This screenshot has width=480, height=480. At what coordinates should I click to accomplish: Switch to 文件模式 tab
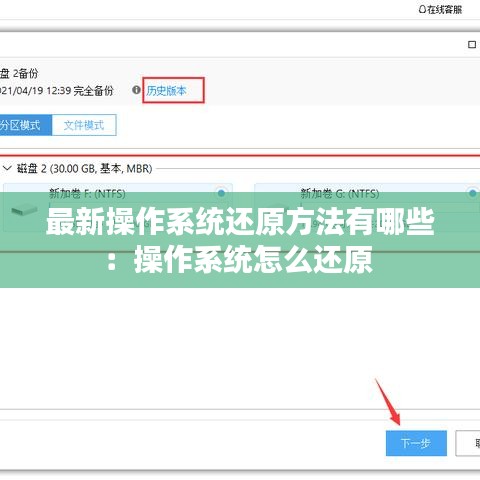(x=84, y=125)
